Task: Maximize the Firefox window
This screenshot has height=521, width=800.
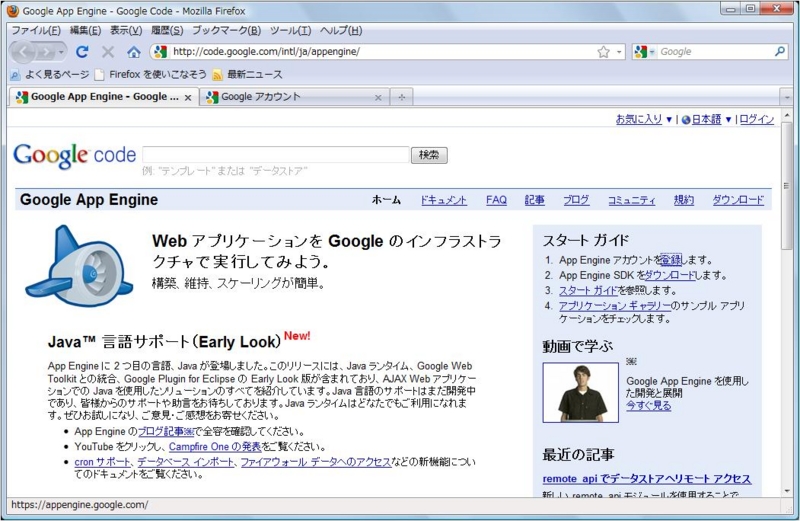Action: (x=750, y=9)
